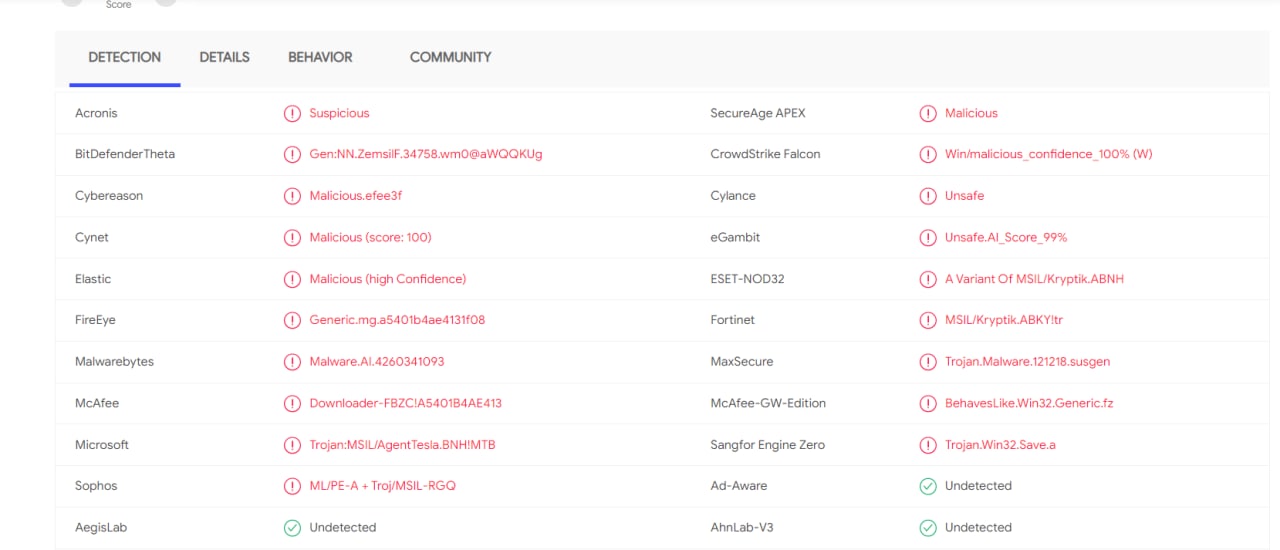
Task: Click the Score label at top
Action: coord(119,5)
